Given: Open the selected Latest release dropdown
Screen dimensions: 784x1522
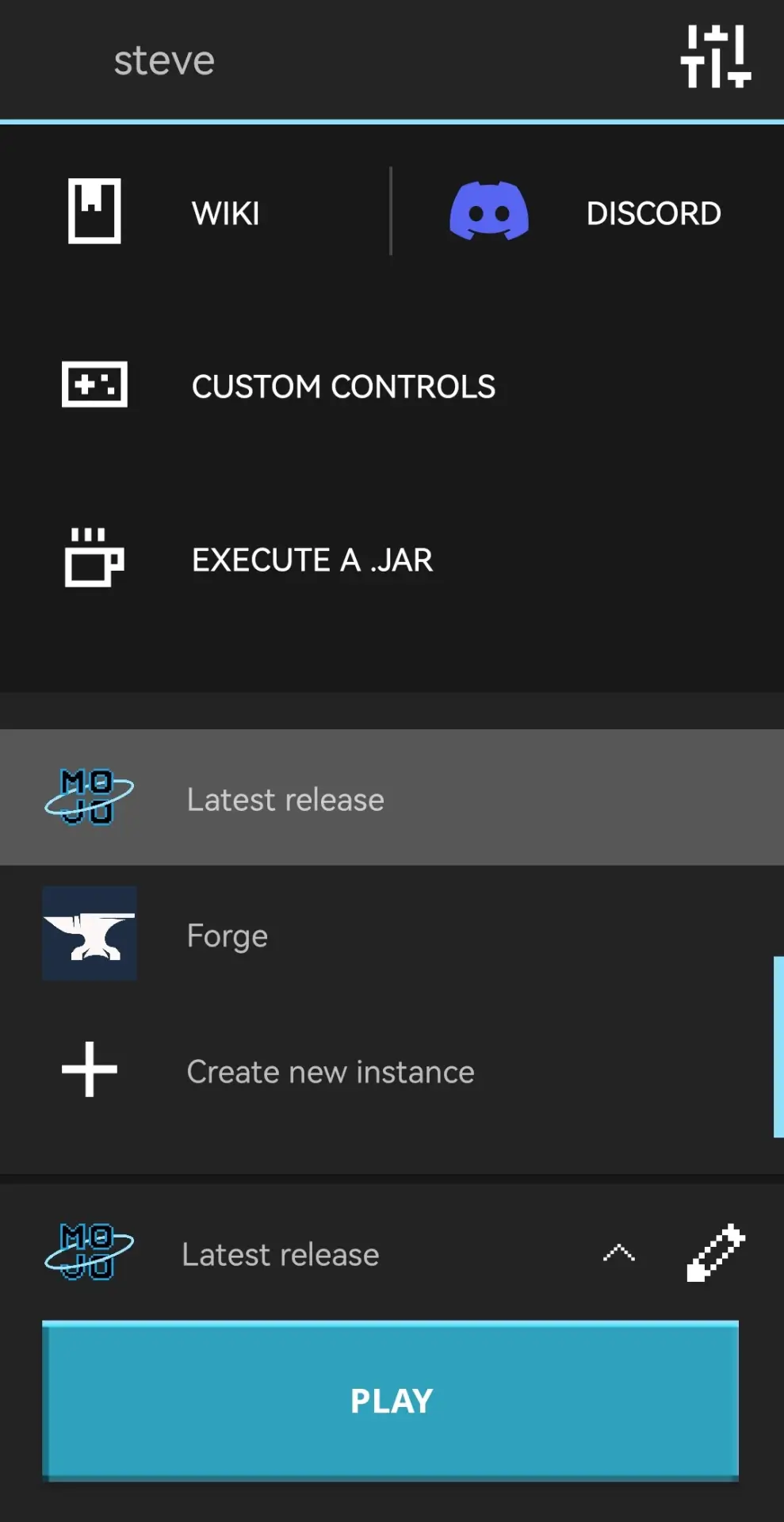Looking at the screenshot, I should click(280, 1255).
